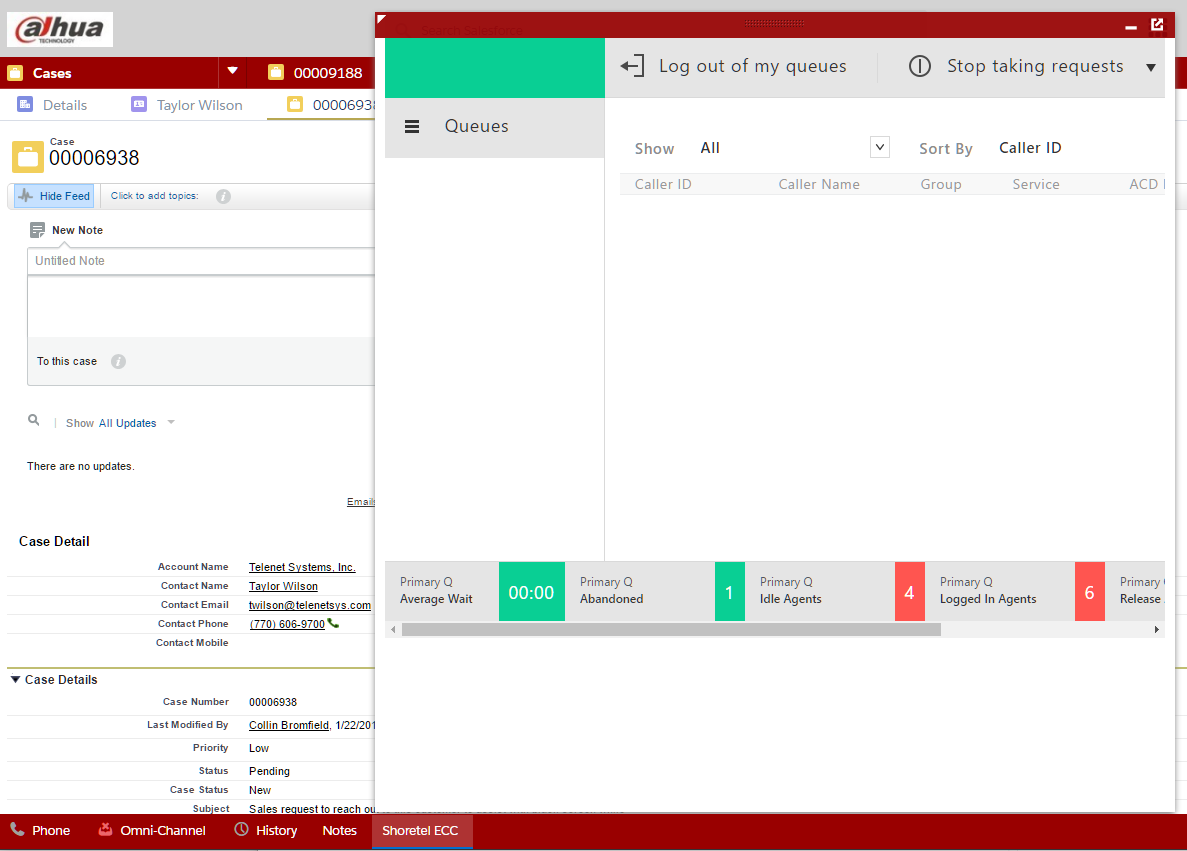Click the topics info icon

pyautogui.click(x=223, y=197)
